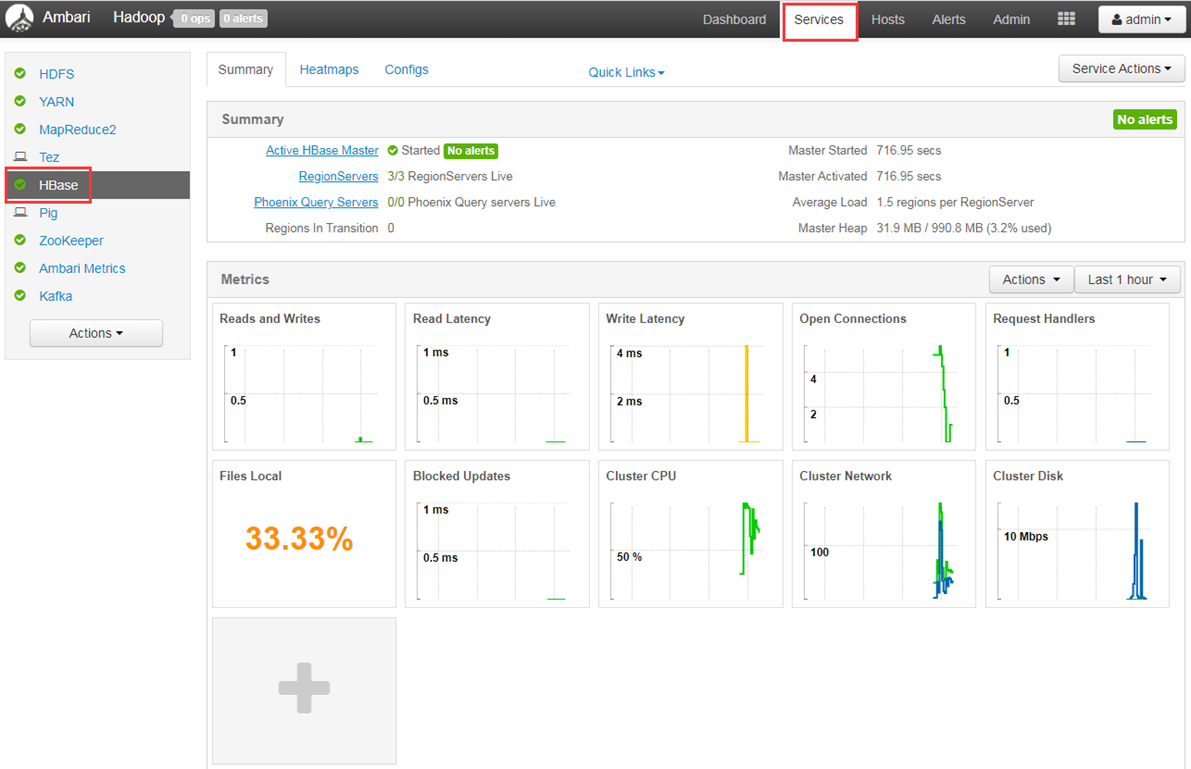
Task: Select the Pig service
Action: tap(49, 212)
